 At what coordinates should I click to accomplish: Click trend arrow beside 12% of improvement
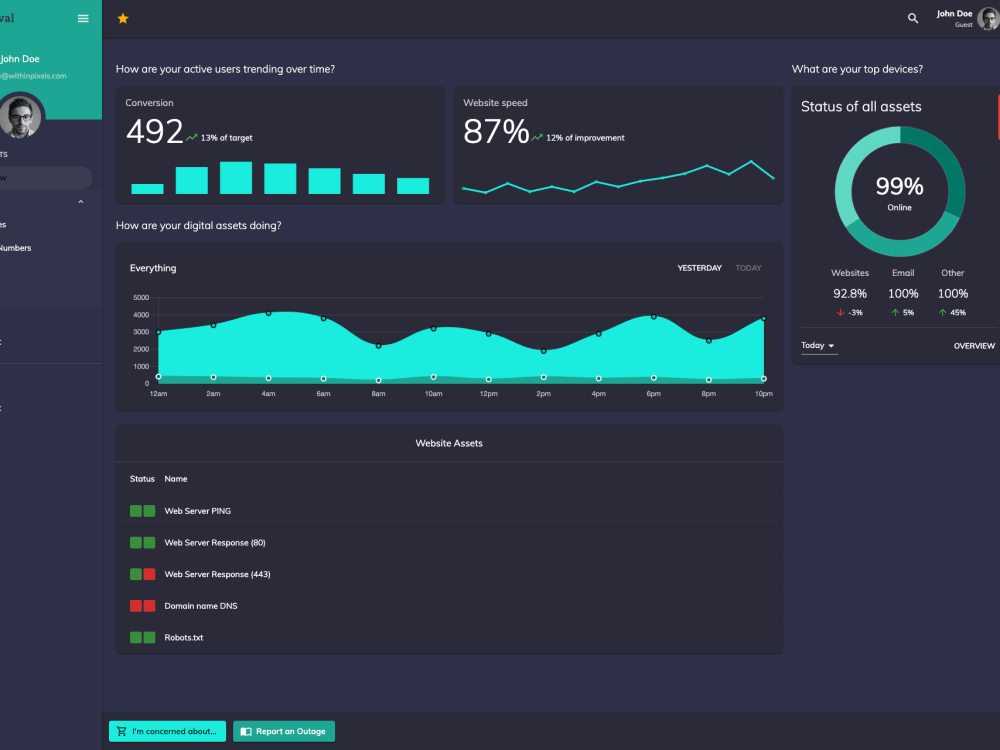537,137
